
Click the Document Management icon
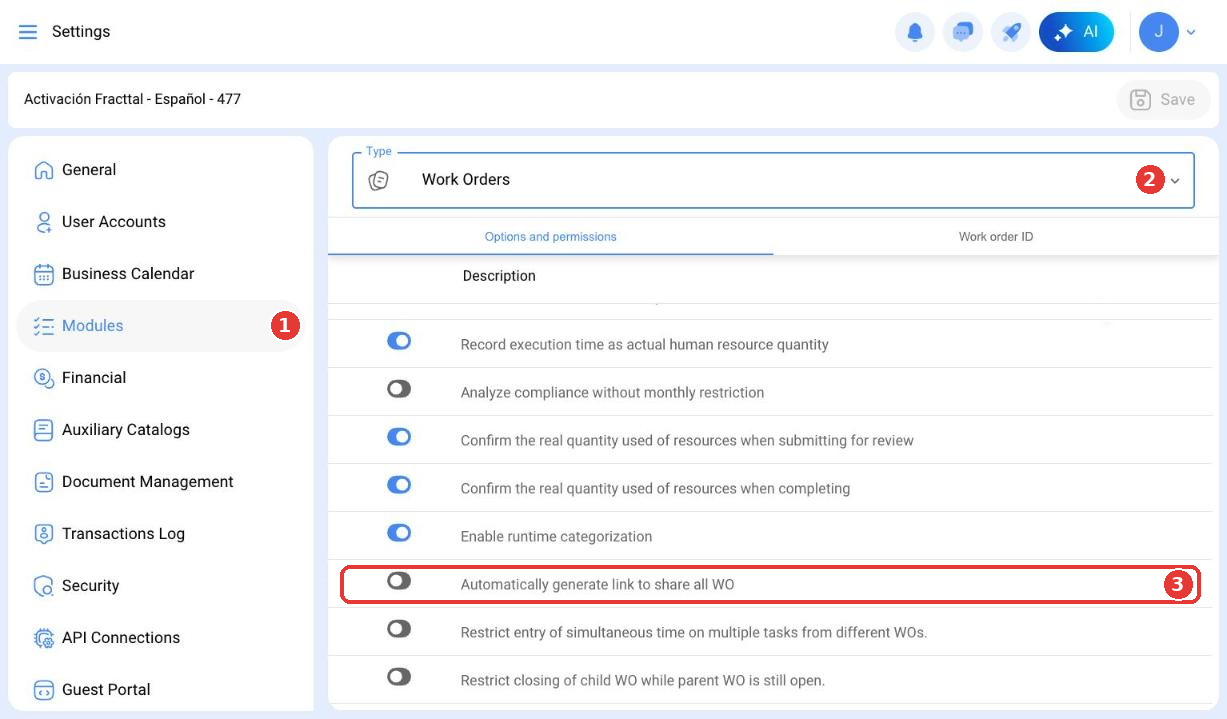click(43, 482)
